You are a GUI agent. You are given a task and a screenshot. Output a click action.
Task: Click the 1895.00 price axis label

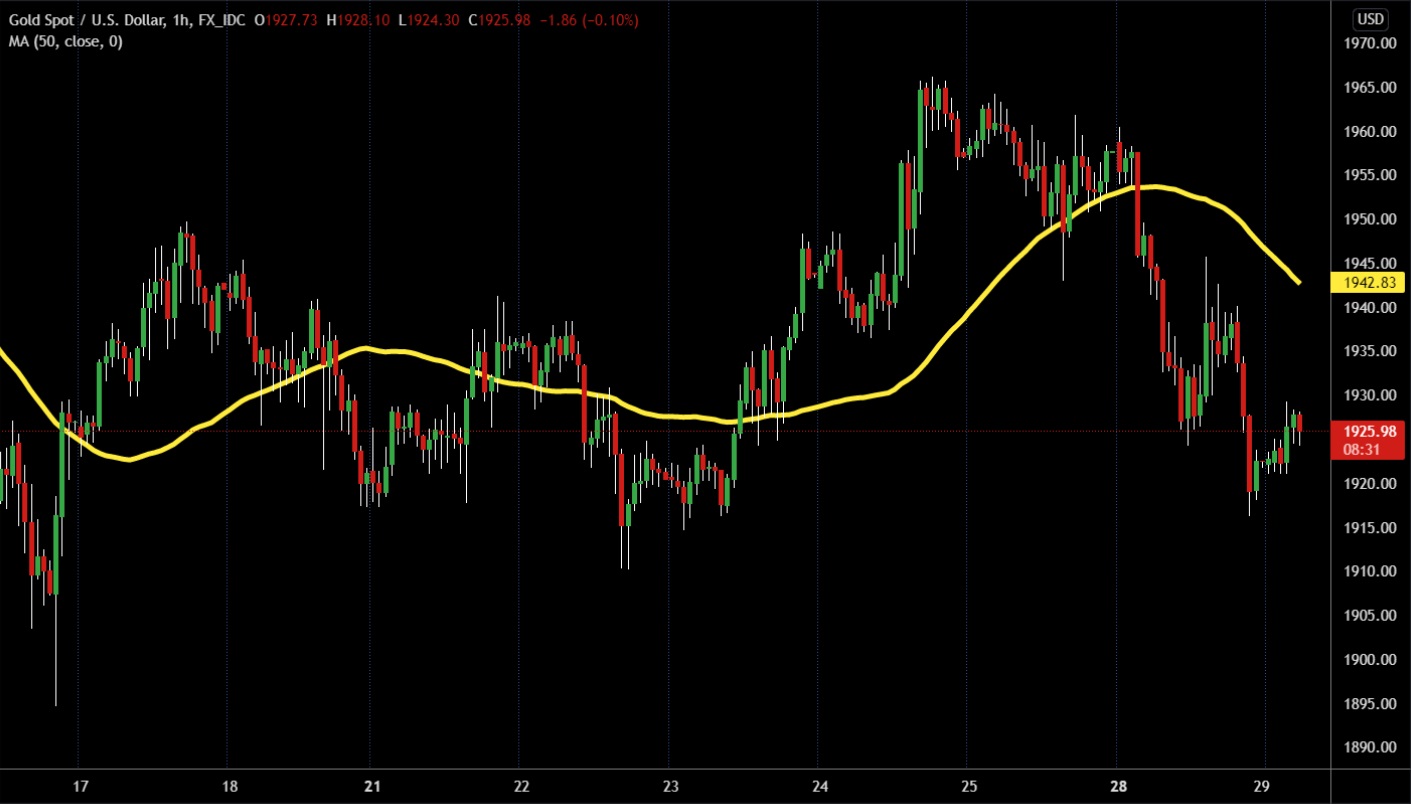coord(1369,703)
